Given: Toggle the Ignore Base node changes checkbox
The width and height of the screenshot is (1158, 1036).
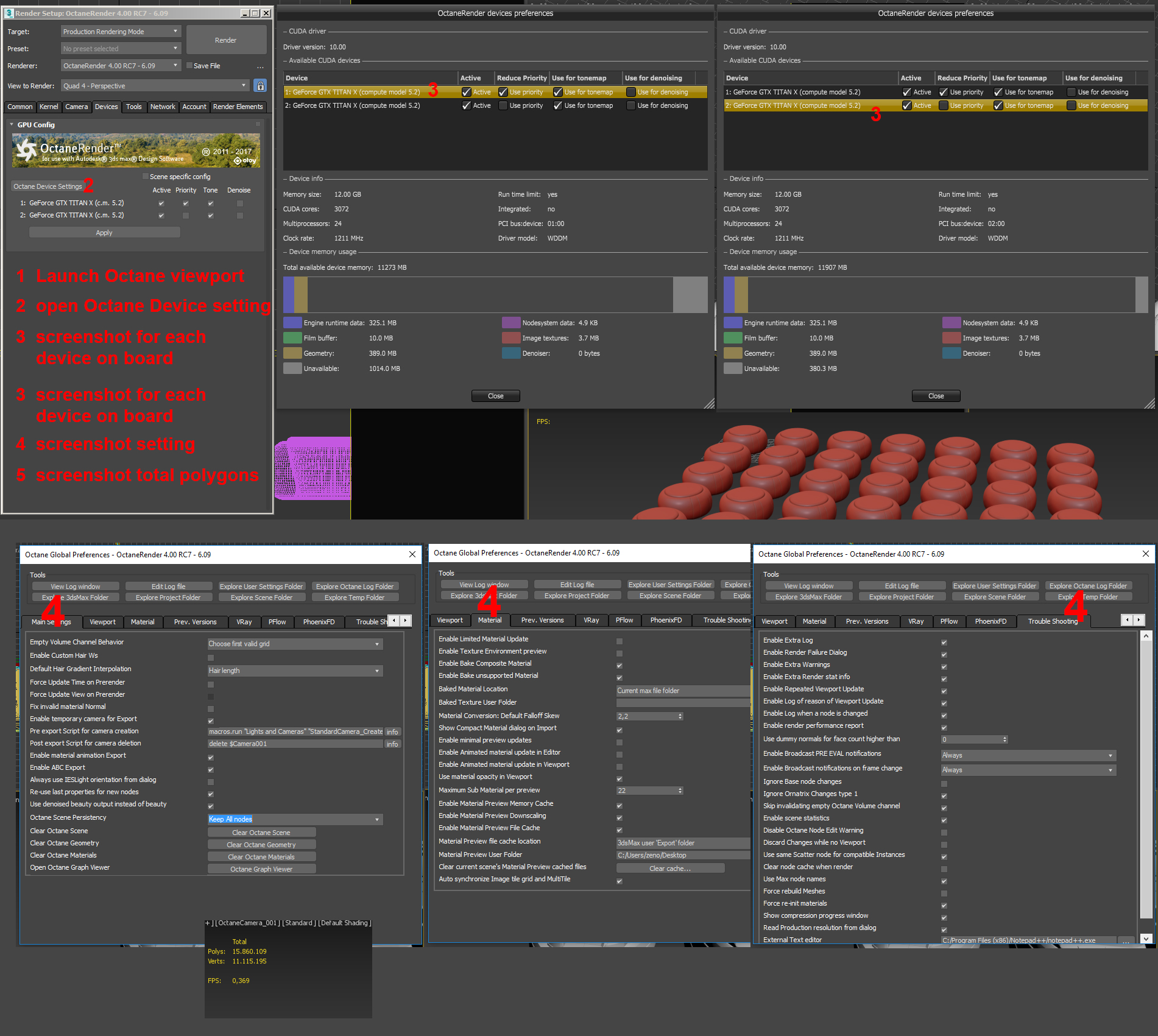Looking at the screenshot, I should [944, 784].
